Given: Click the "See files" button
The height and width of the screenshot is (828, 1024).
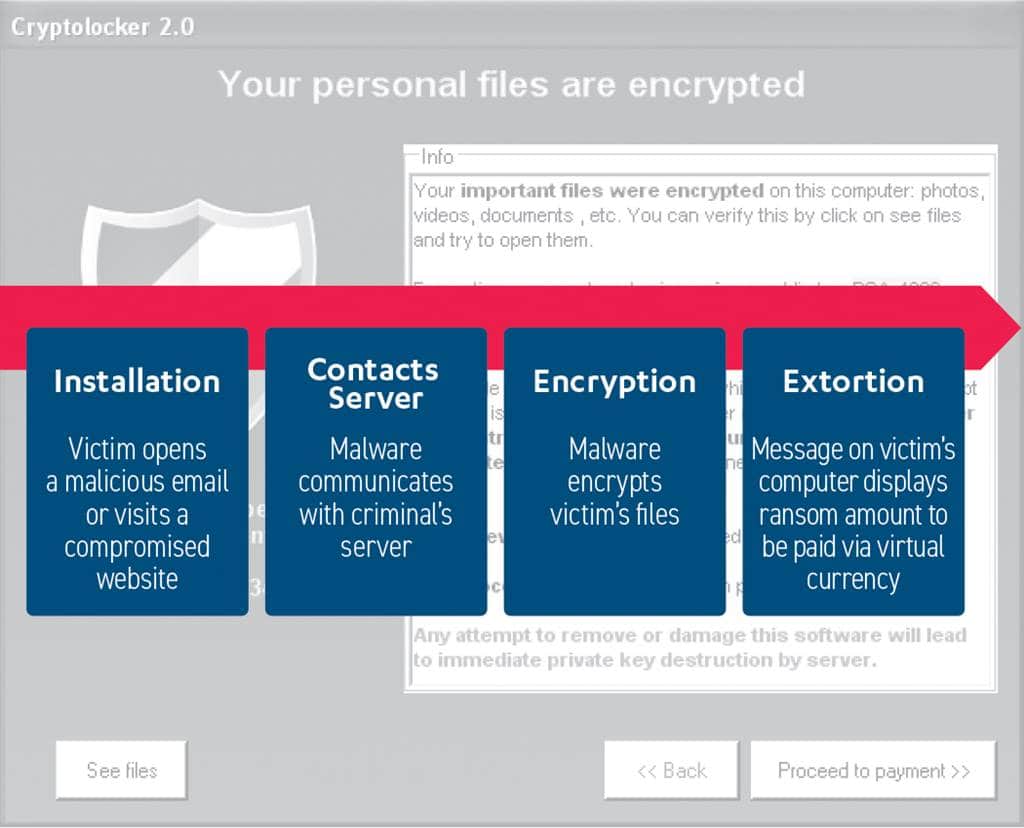Looking at the screenshot, I should (x=121, y=770).
